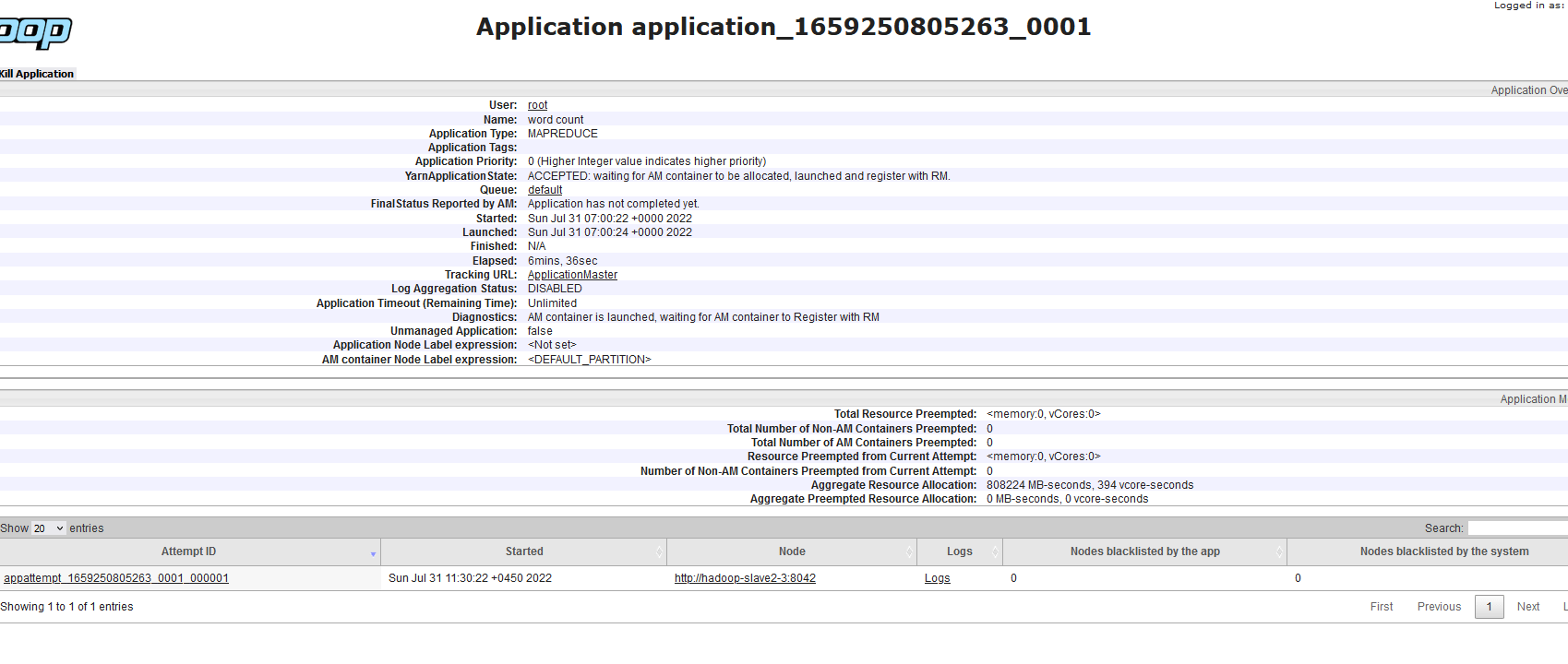Click the '0 MB-seconds, 0 vcore-seconds' value
Viewport: 1568px width, 664px height.
(1068, 499)
